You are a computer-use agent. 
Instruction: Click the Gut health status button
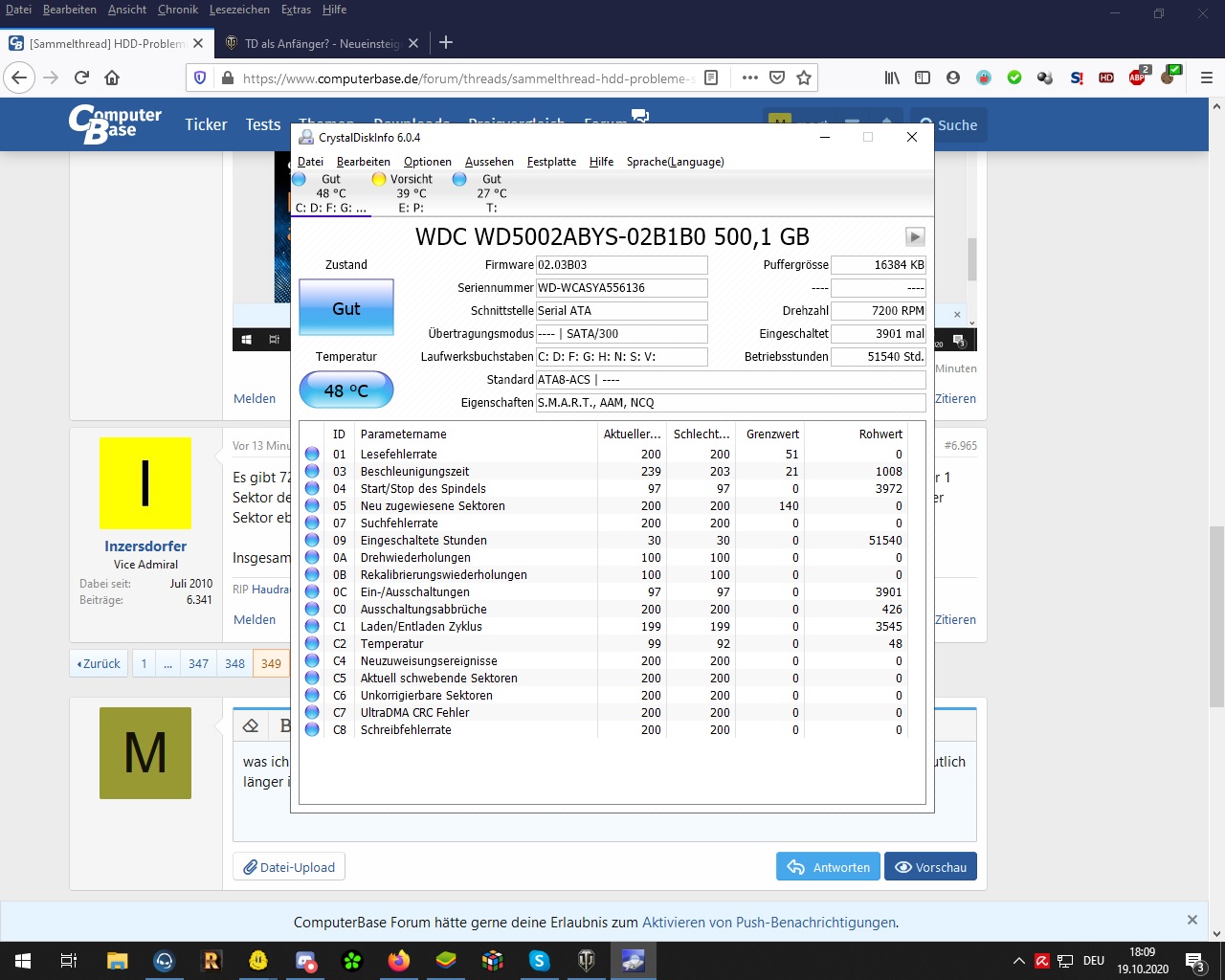[x=346, y=308]
